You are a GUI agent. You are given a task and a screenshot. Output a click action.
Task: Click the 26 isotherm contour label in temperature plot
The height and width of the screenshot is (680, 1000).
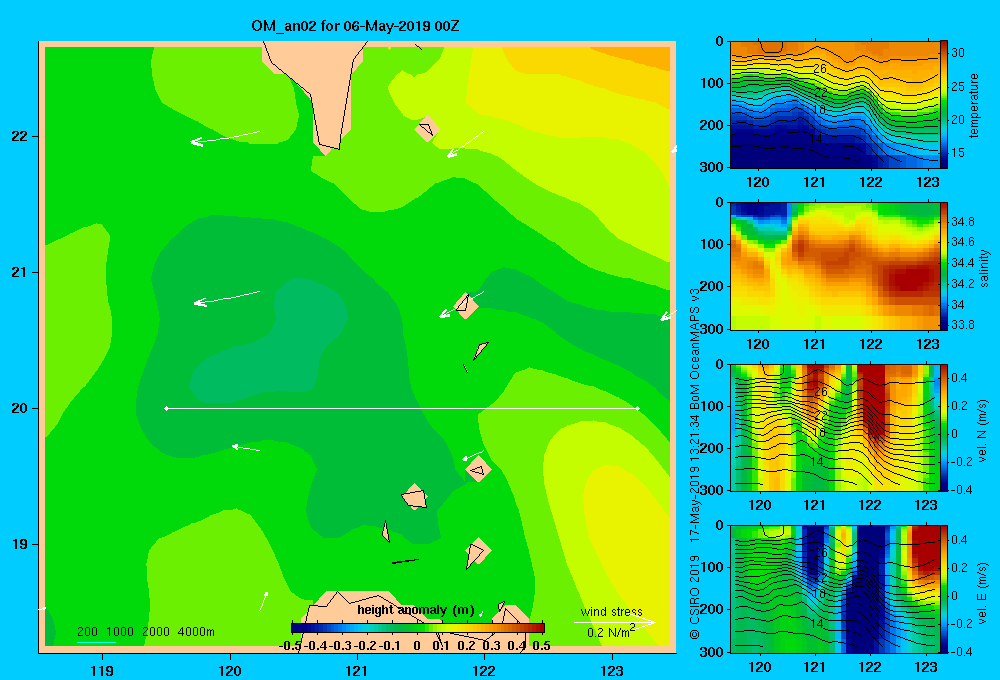(x=820, y=68)
